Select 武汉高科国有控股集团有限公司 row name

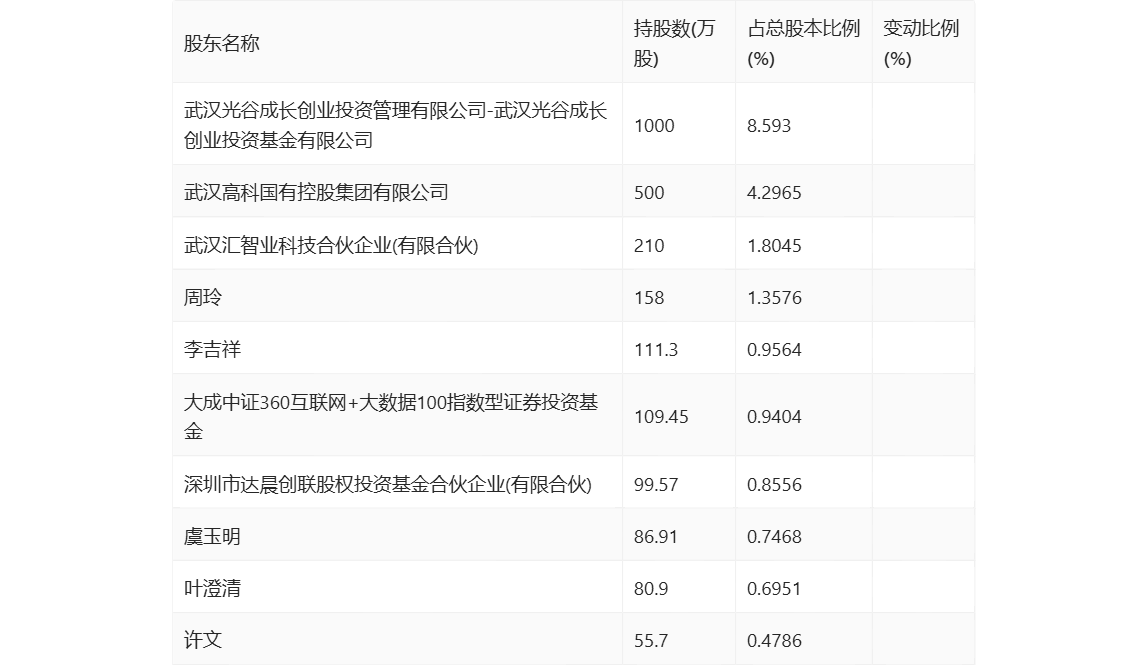316,193
